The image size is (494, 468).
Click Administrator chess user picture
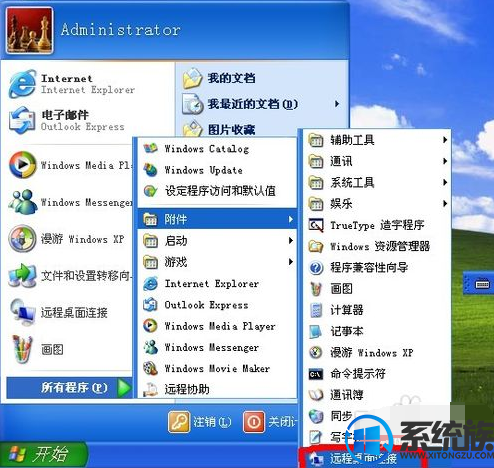[29, 31]
